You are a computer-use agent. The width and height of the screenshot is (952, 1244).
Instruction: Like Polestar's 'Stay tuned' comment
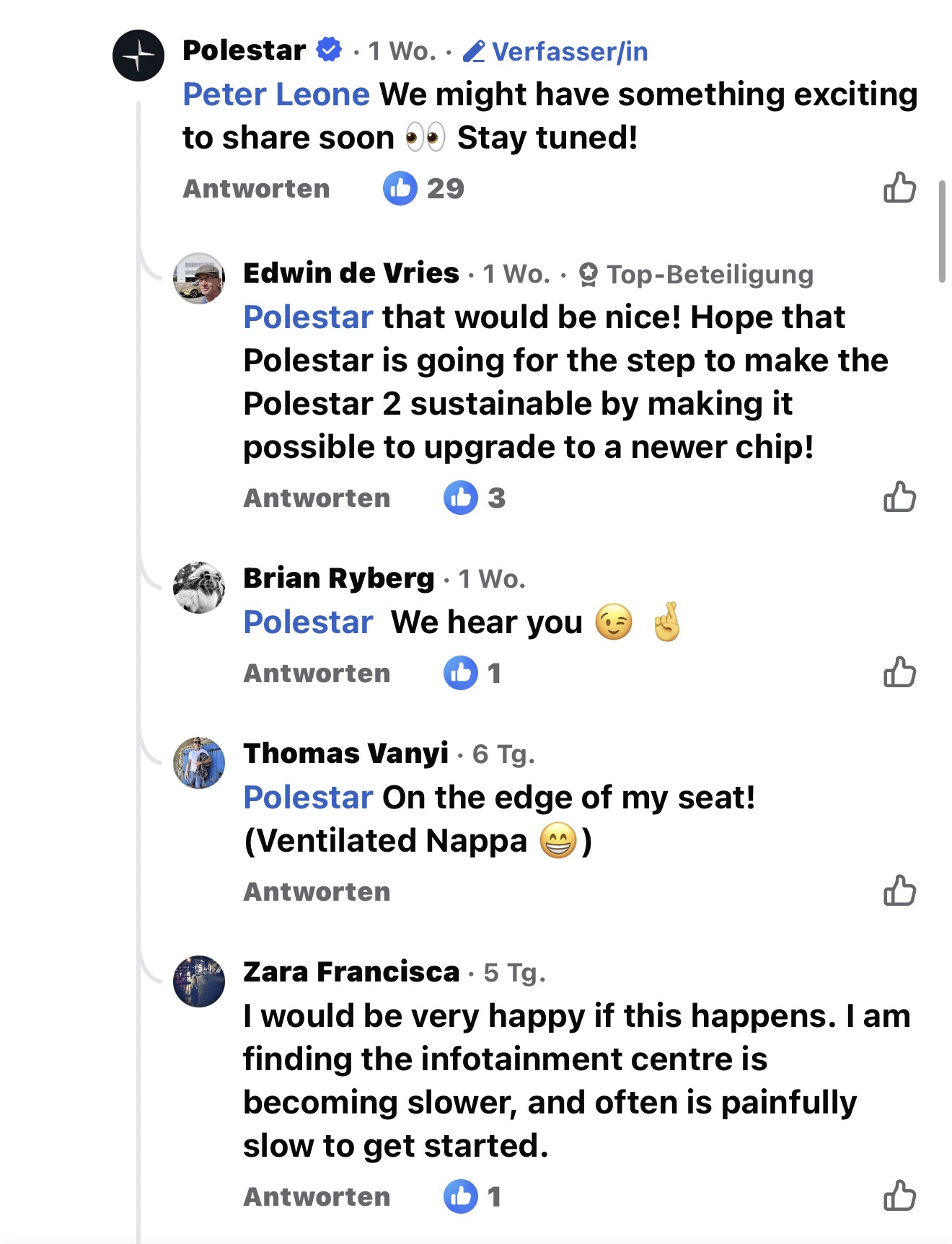click(x=899, y=188)
